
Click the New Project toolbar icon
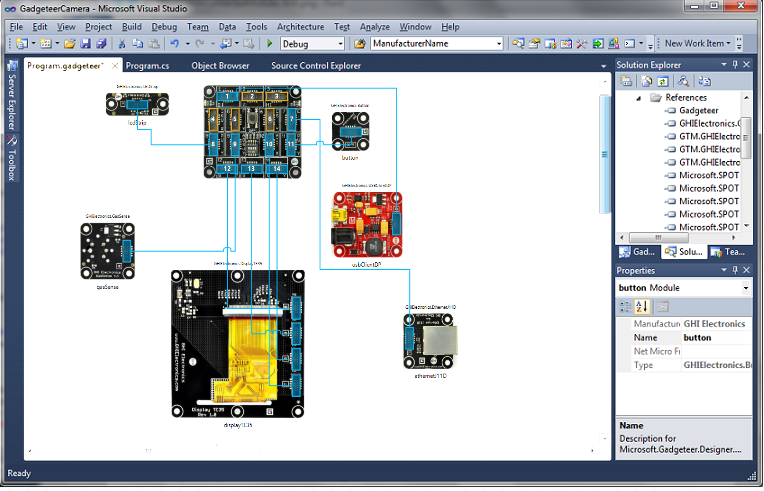click(21, 44)
